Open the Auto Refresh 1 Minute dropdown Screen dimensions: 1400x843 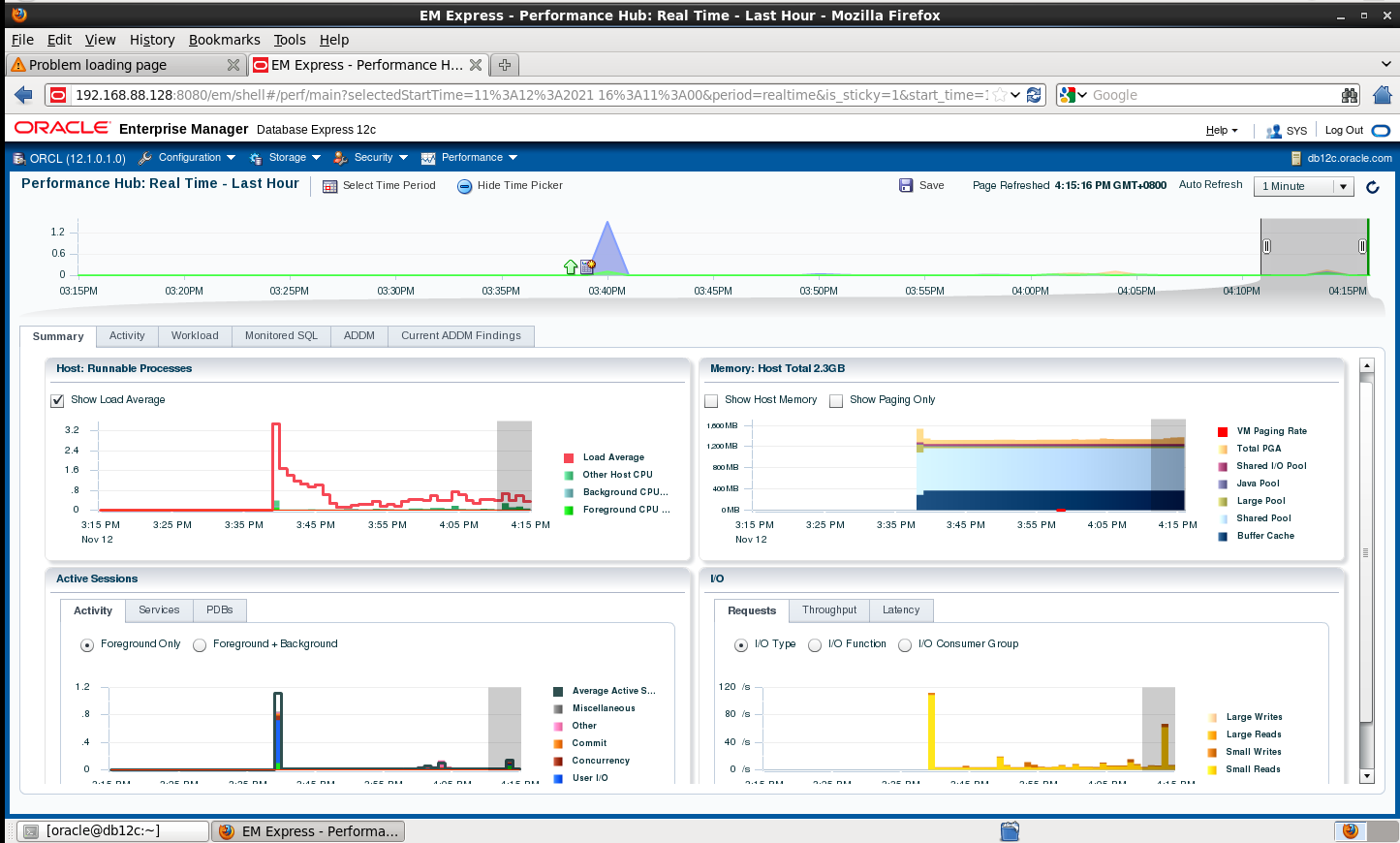point(1303,186)
